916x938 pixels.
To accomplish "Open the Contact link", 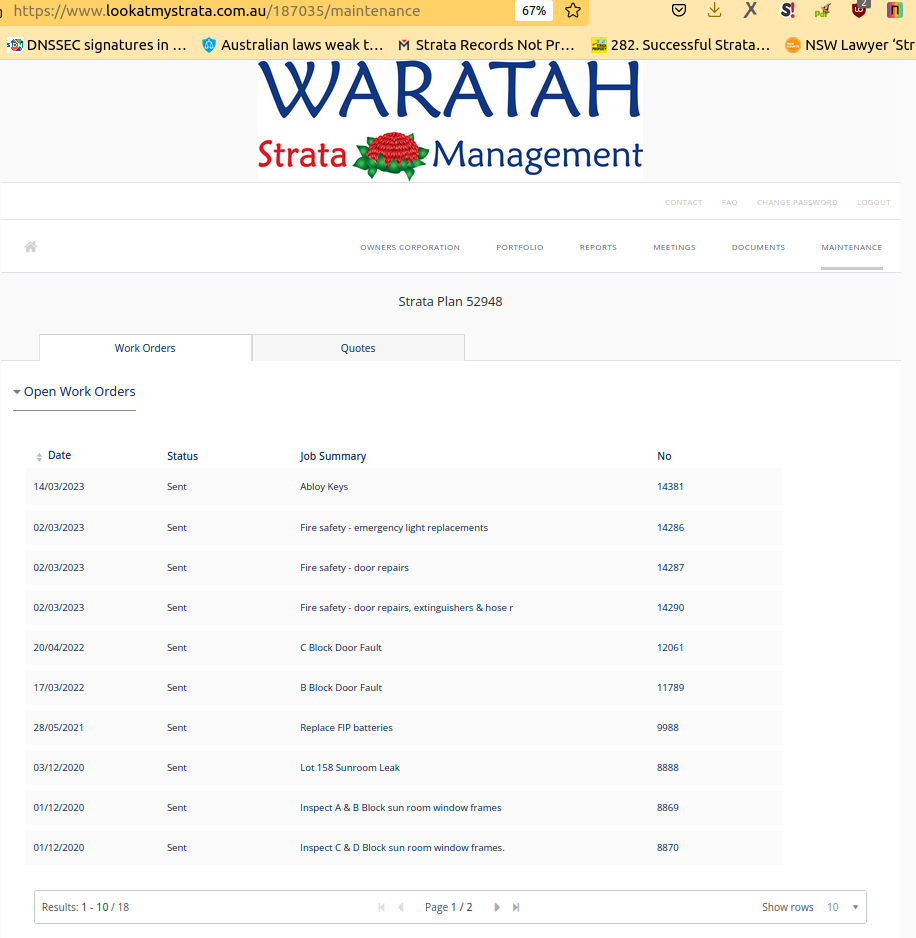I will 683,202.
